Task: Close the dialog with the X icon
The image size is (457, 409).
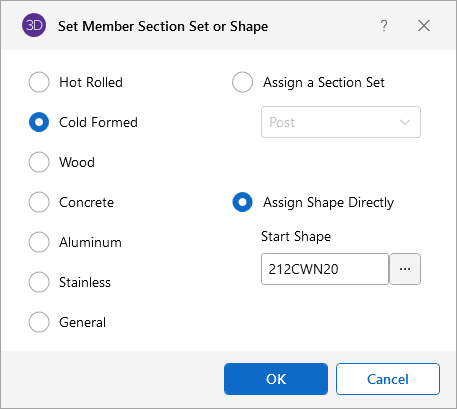Action: coord(424,26)
